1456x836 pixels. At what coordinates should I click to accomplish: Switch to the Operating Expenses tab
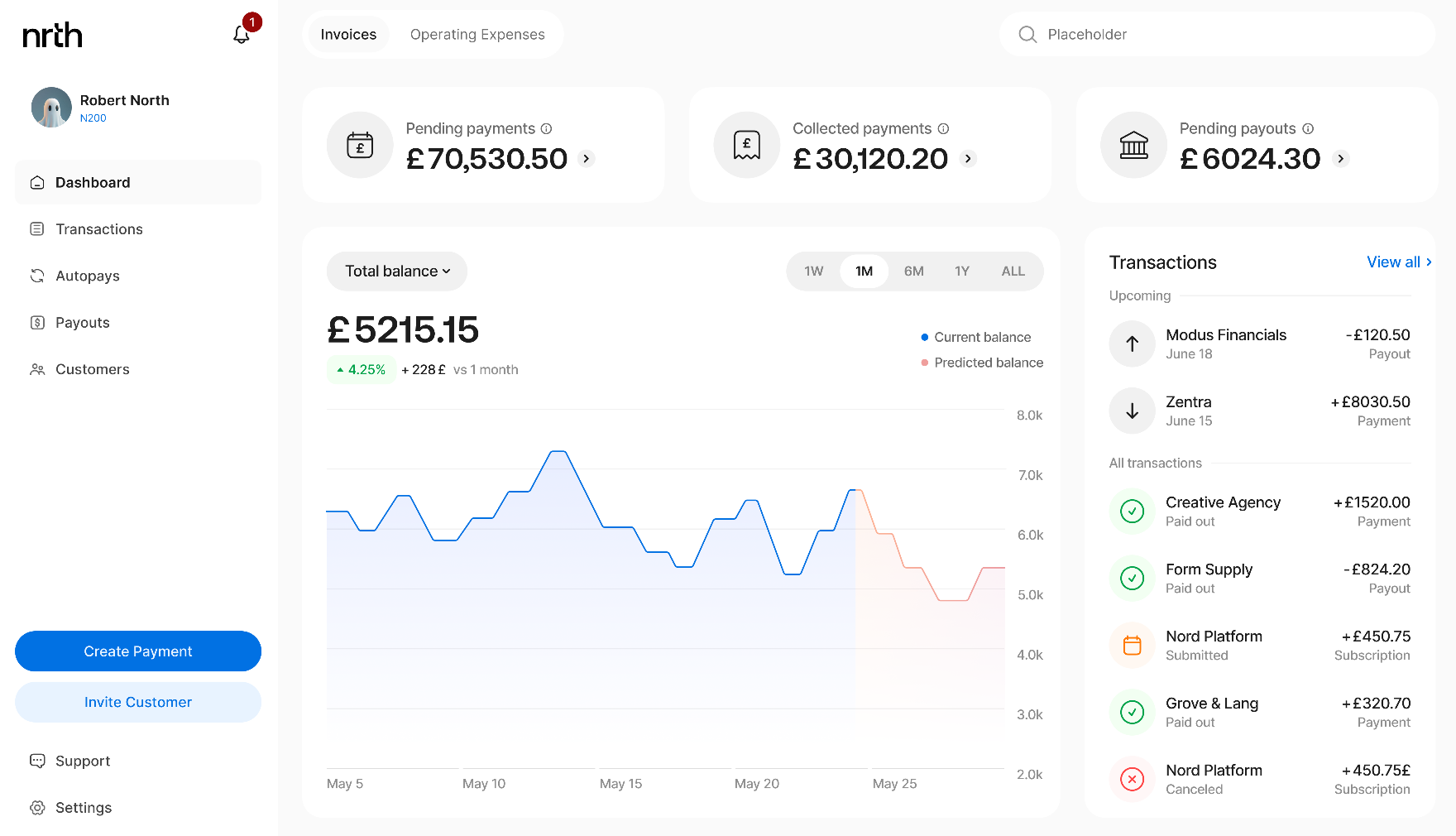pyautogui.click(x=477, y=34)
